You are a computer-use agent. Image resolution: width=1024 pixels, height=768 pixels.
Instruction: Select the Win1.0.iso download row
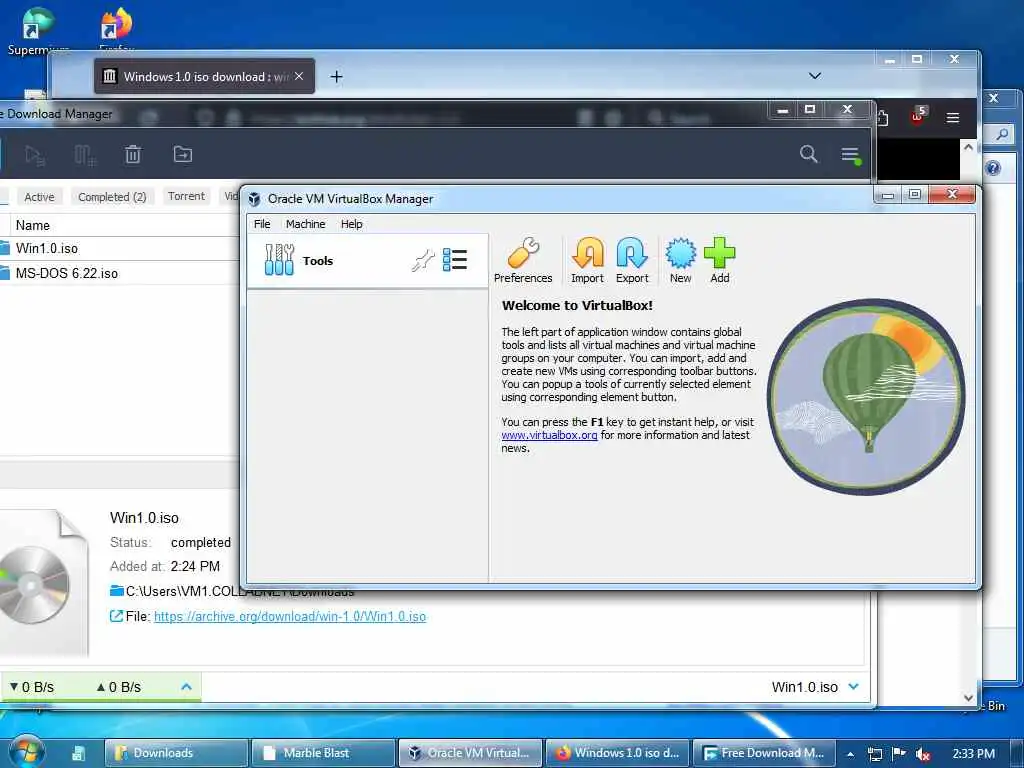120,249
